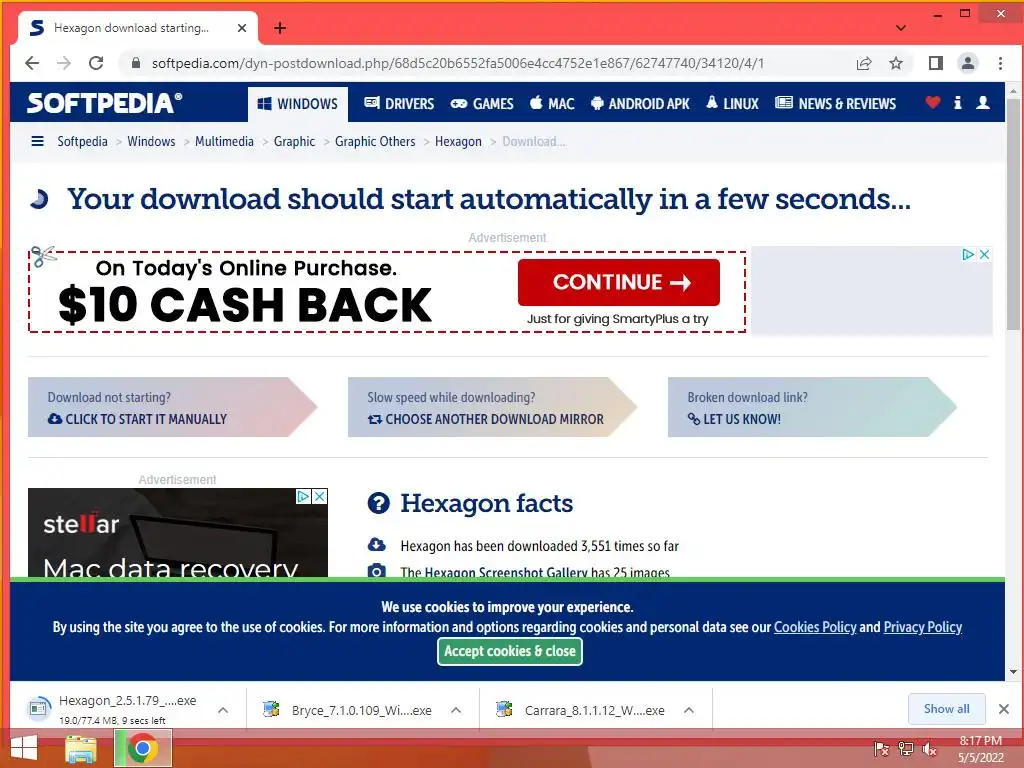Click scrollbar down arrow

pos(1013,672)
